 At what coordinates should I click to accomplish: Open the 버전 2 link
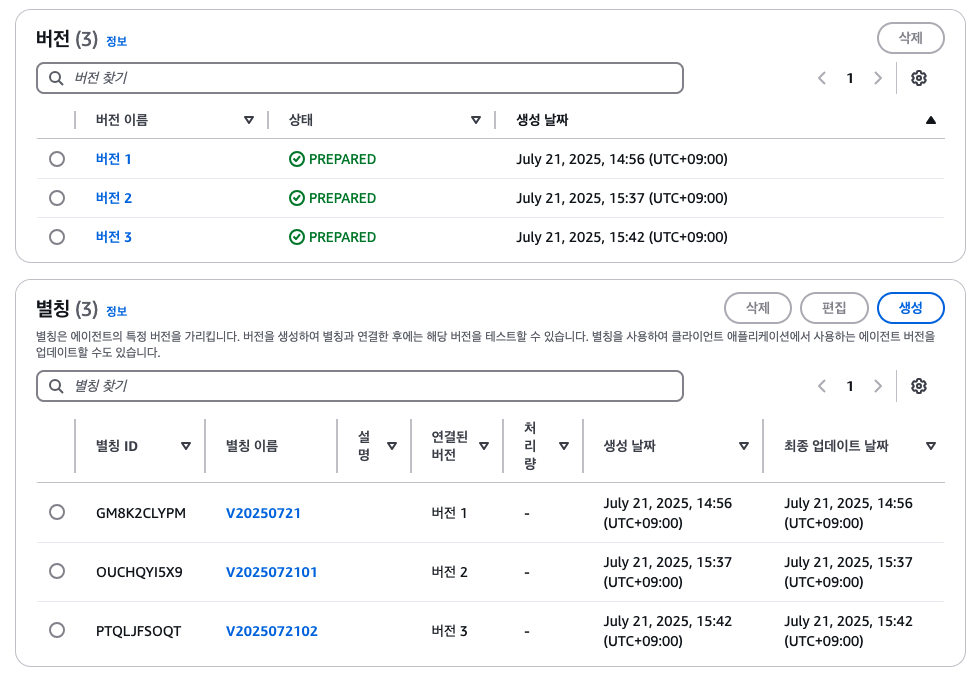114,198
